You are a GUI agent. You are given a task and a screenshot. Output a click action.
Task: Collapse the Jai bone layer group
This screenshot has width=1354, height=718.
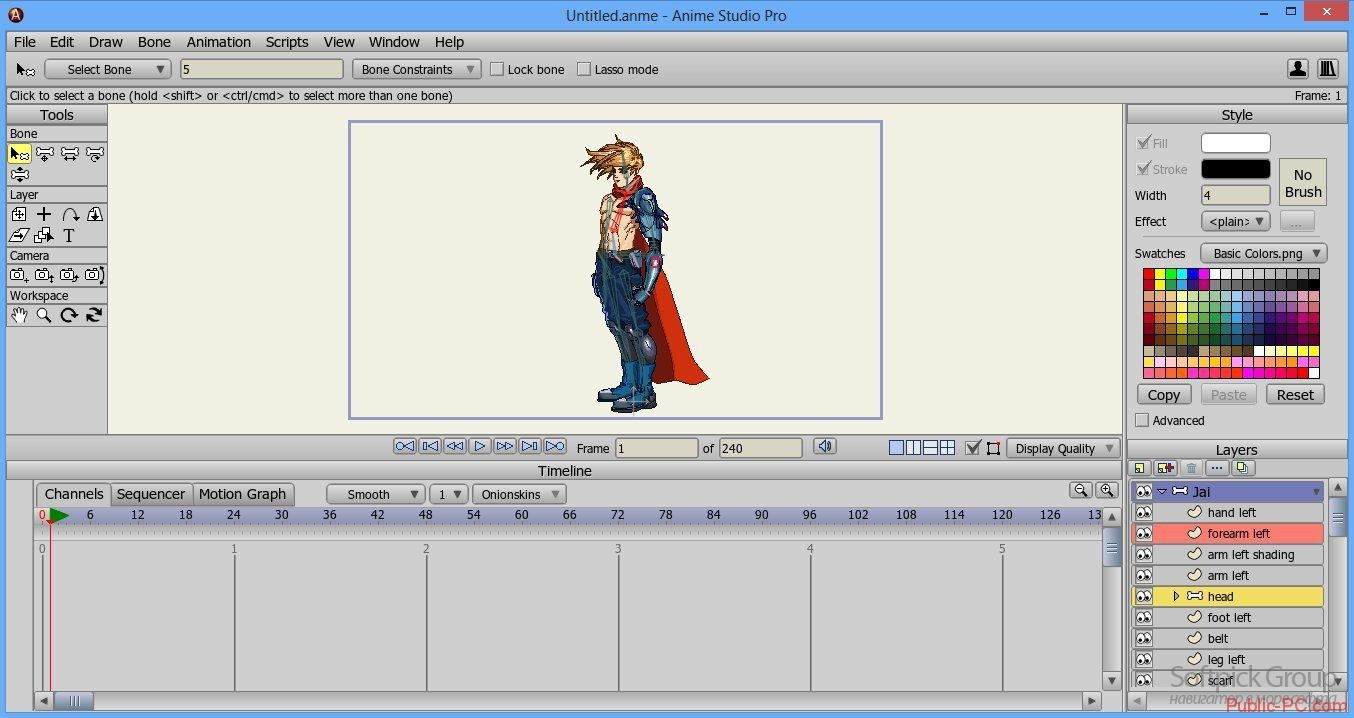click(x=1162, y=491)
